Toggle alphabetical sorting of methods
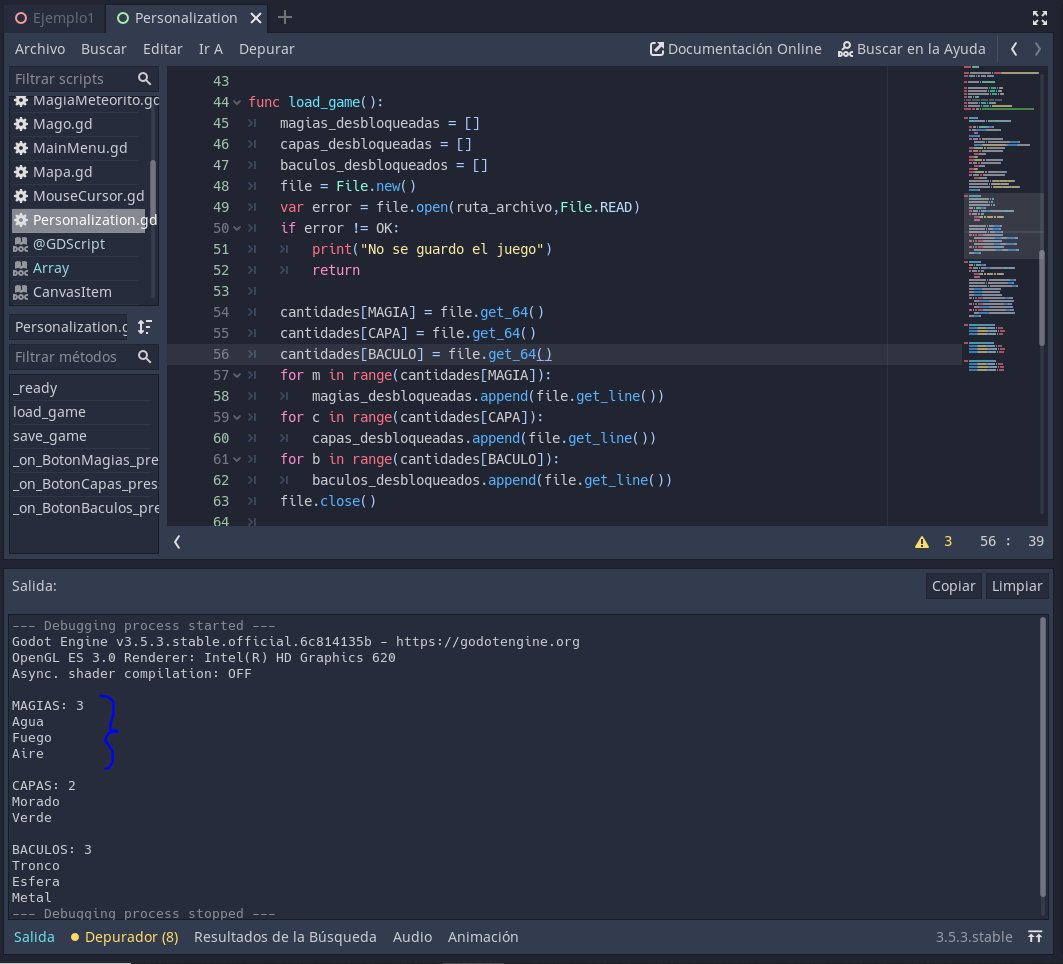The width and height of the screenshot is (1063, 964). coord(144,327)
